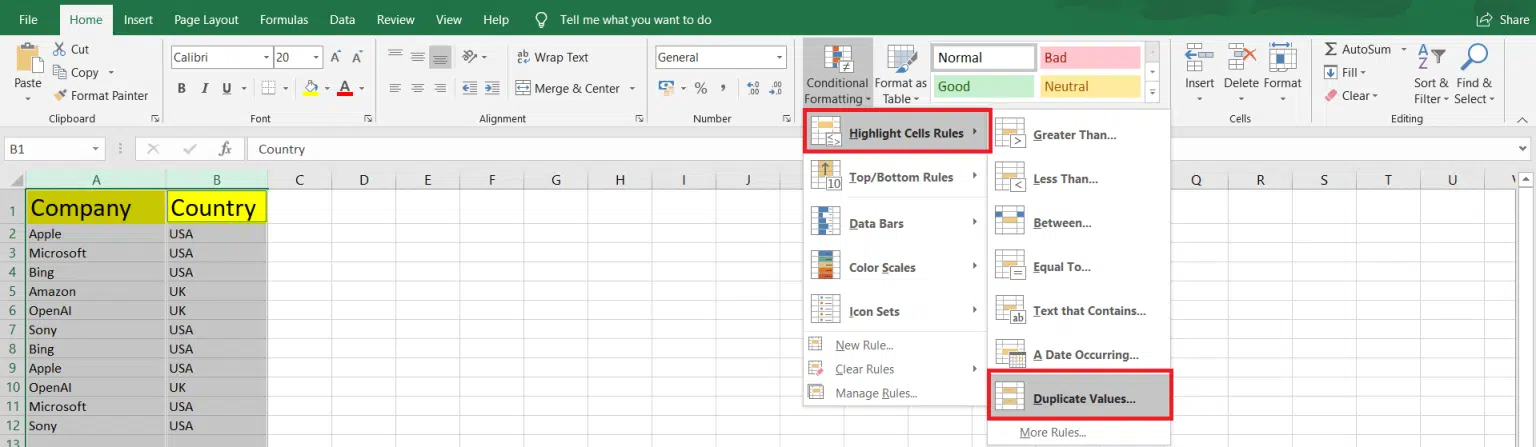Image resolution: width=1536 pixels, height=447 pixels.
Task: Expand the Name Box dropdown for B1
Action: [x=96, y=149]
